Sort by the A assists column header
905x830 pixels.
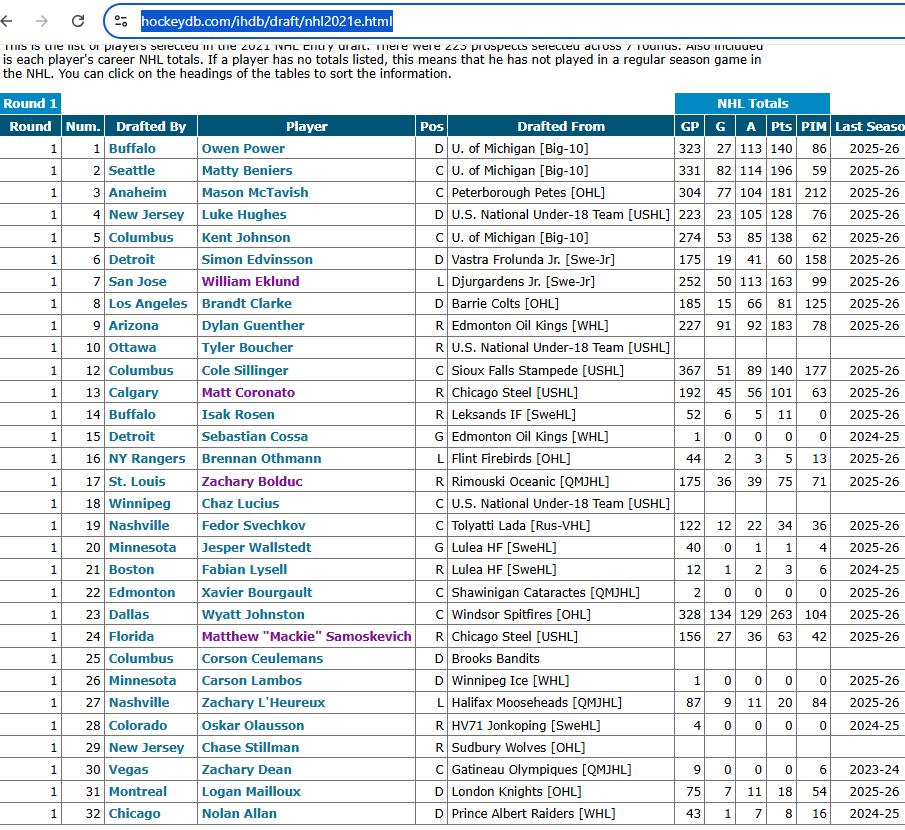point(751,126)
